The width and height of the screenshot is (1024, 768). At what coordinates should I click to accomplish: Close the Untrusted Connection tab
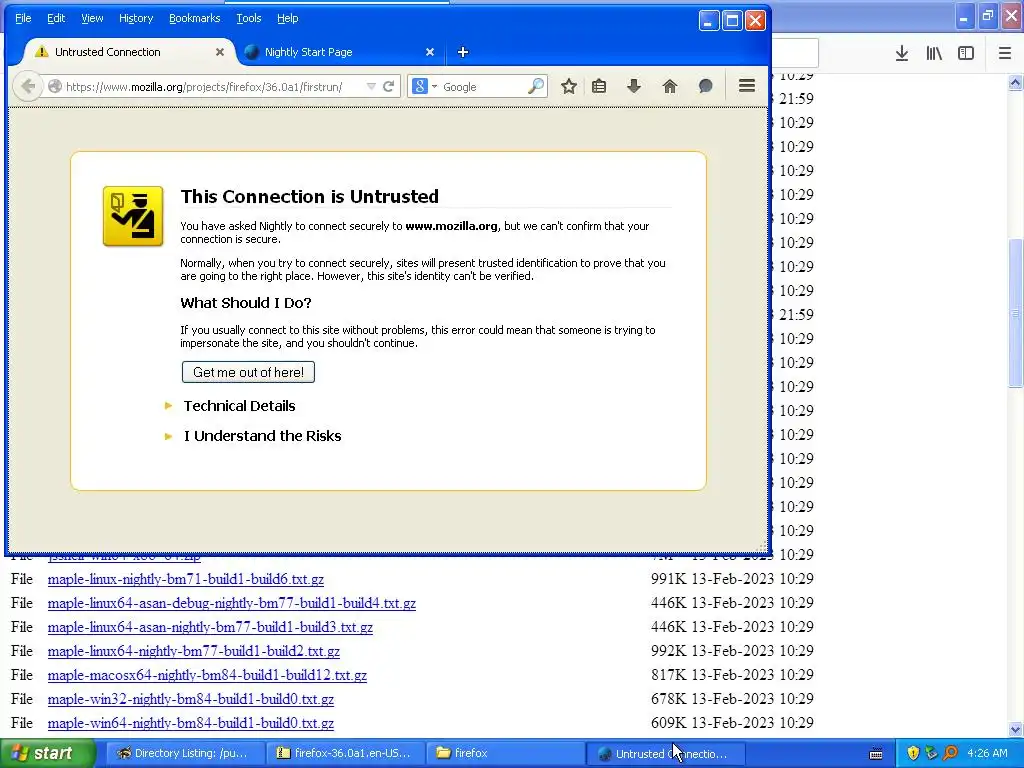tap(220, 52)
